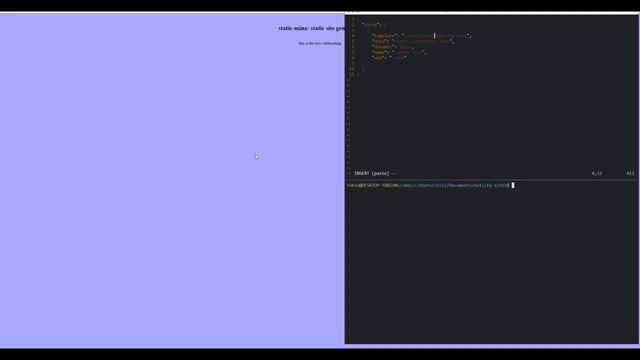Viewport: 640px width, 360px height.
Task: Click the subheading text below the page title
Action: pyautogui.click(x=320, y=43)
